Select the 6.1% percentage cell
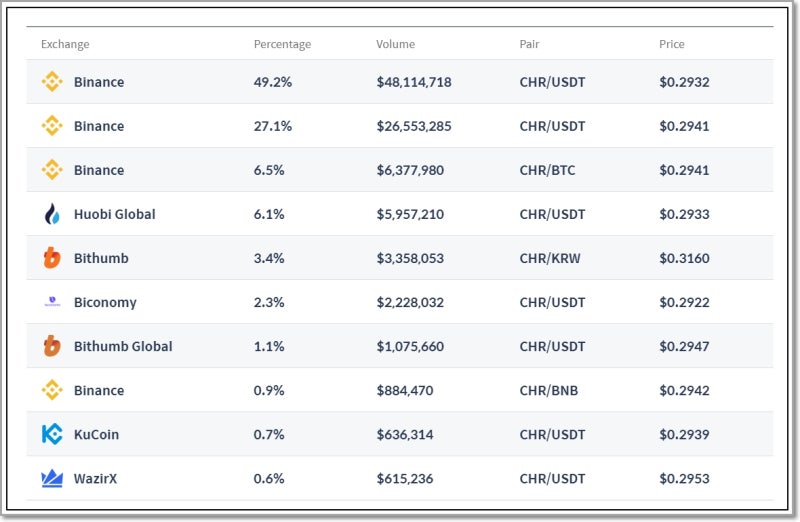Viewport: 800px width, 522px height. pos(269,214)
